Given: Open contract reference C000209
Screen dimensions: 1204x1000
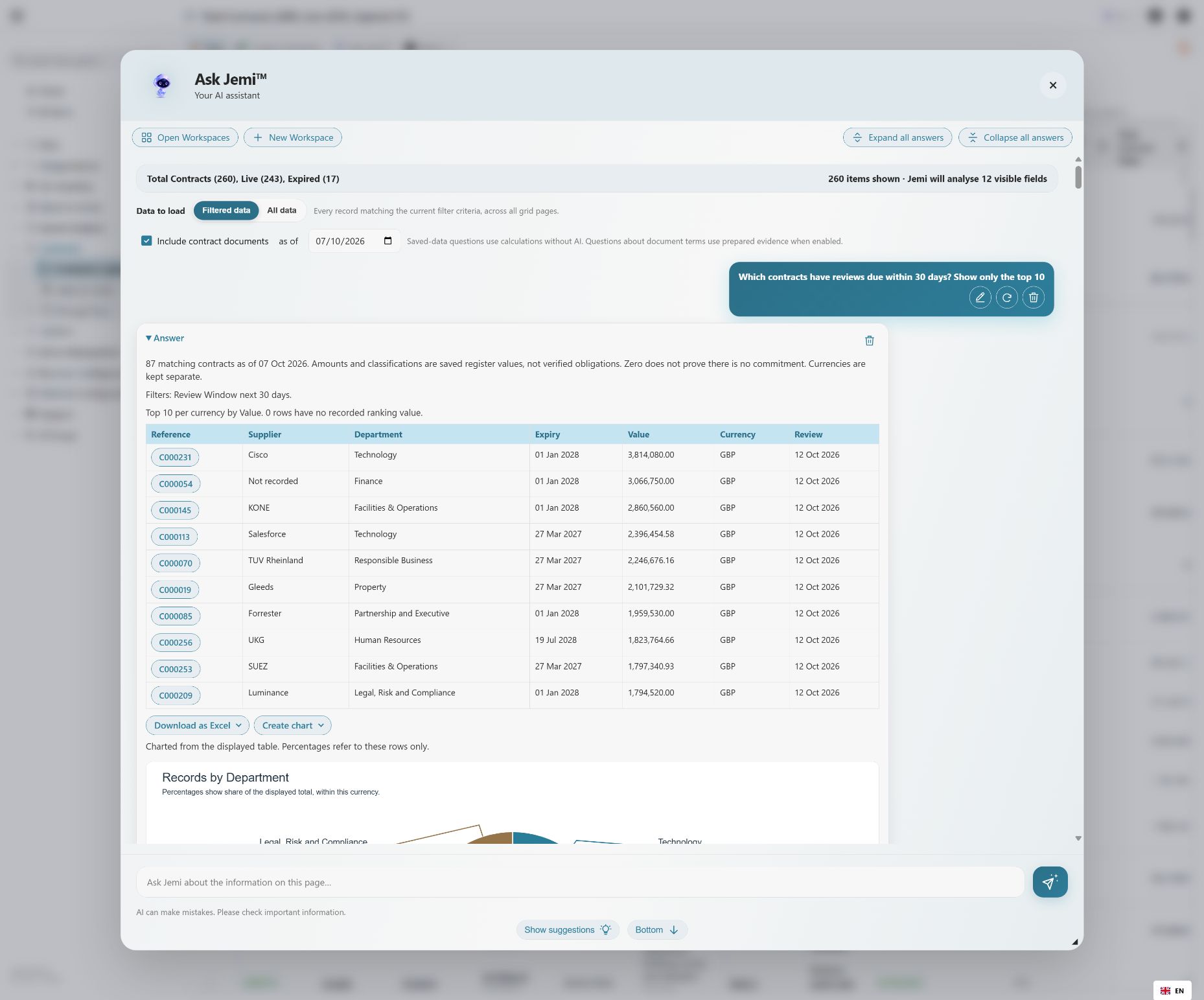Looking at the screenshot, I should pyautogui.click(x=176, y=696).
